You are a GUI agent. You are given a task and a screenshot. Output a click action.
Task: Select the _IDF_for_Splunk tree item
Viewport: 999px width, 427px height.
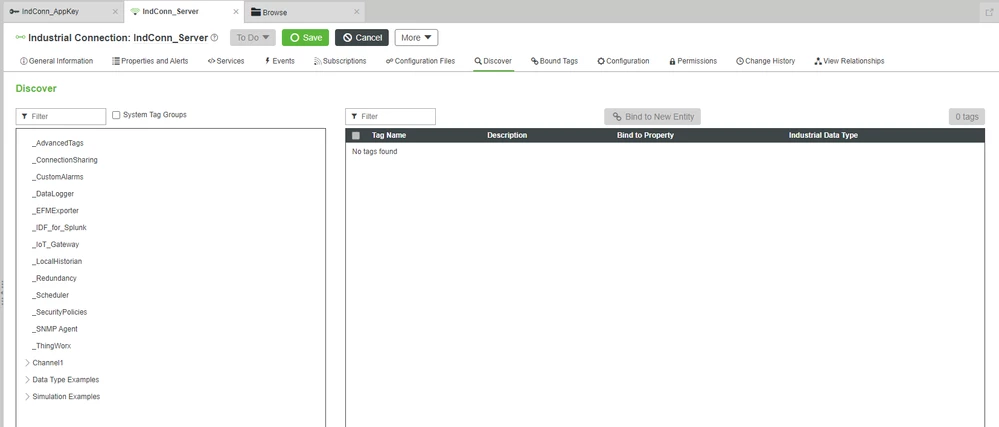point(59,228)
